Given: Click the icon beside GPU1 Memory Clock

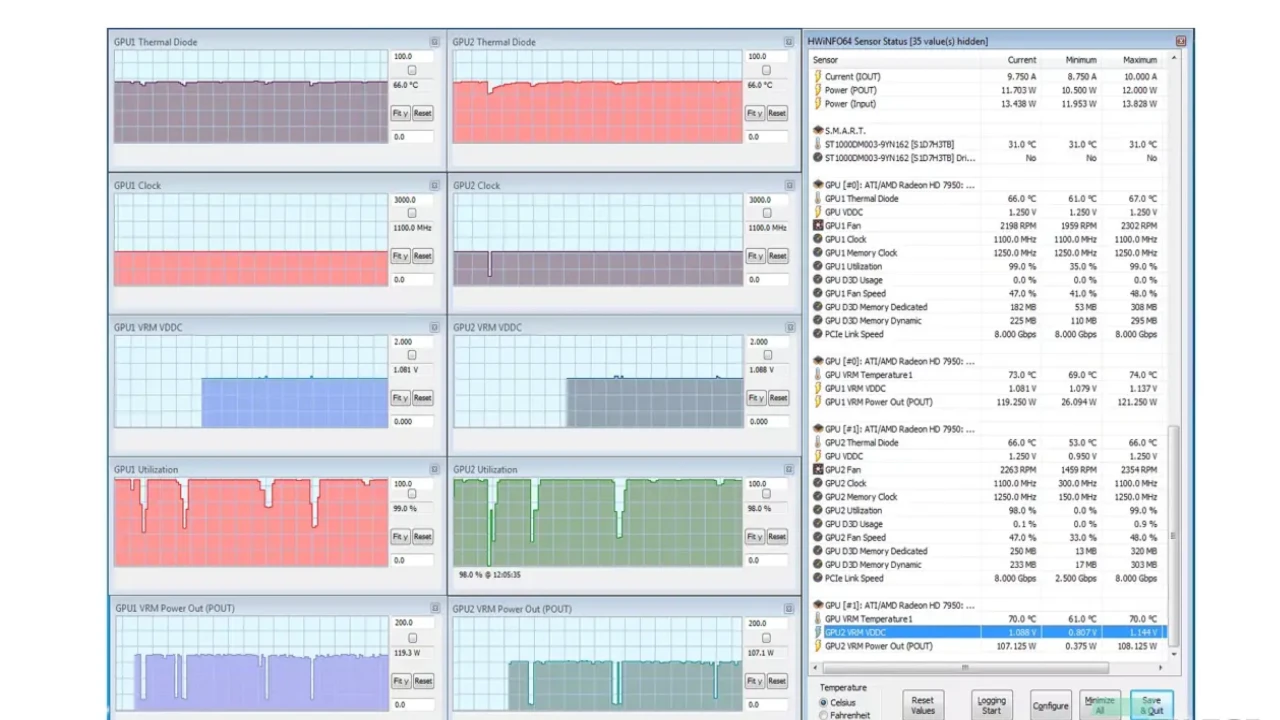Looking at the screenshot, I should [x=818, y=253].
